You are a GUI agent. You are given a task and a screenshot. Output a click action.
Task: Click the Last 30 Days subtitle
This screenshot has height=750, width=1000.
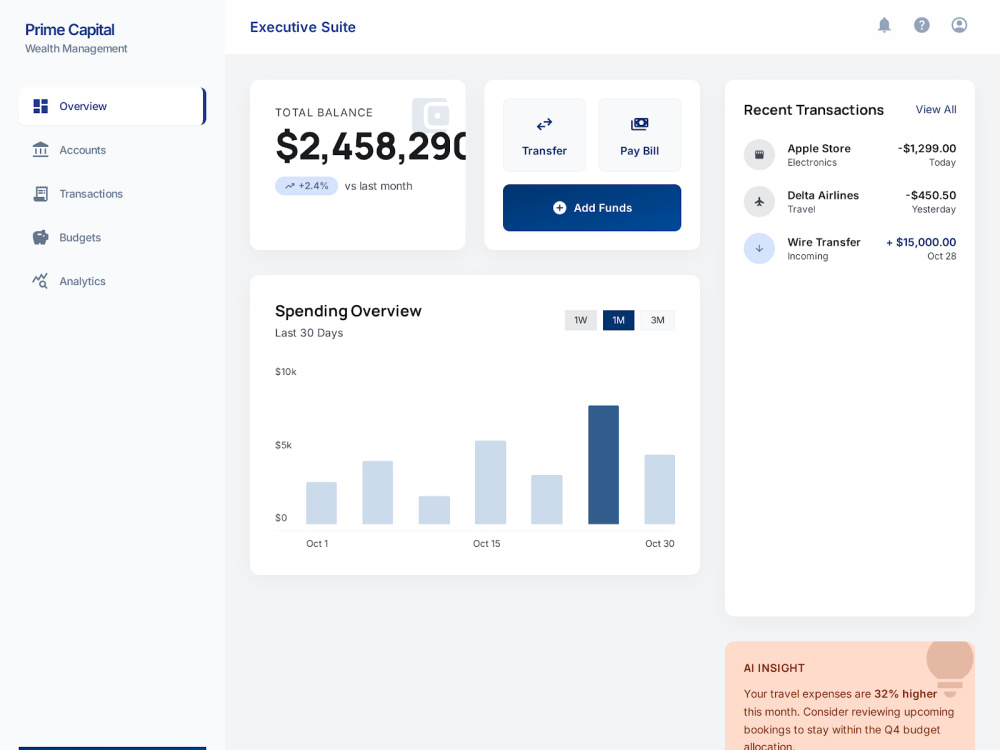(x=309, y=333)
